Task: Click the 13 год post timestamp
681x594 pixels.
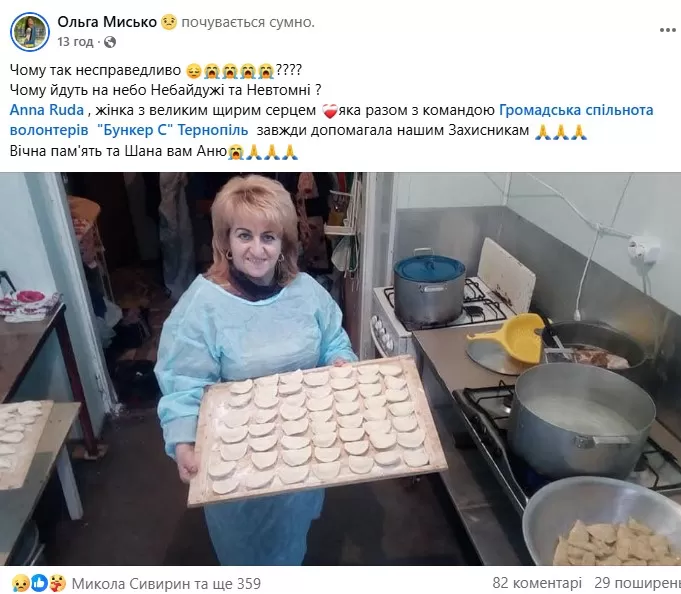Action: pos(75,42)
